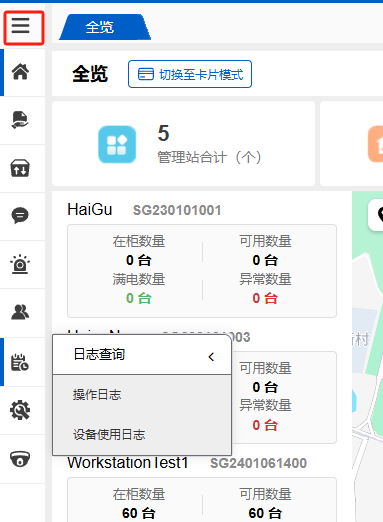Image resolution: width=383 pixels, height=522 pixels.
Task: Open the cabinet exchange sidebar icon
Action: click(x=20, y=168)
